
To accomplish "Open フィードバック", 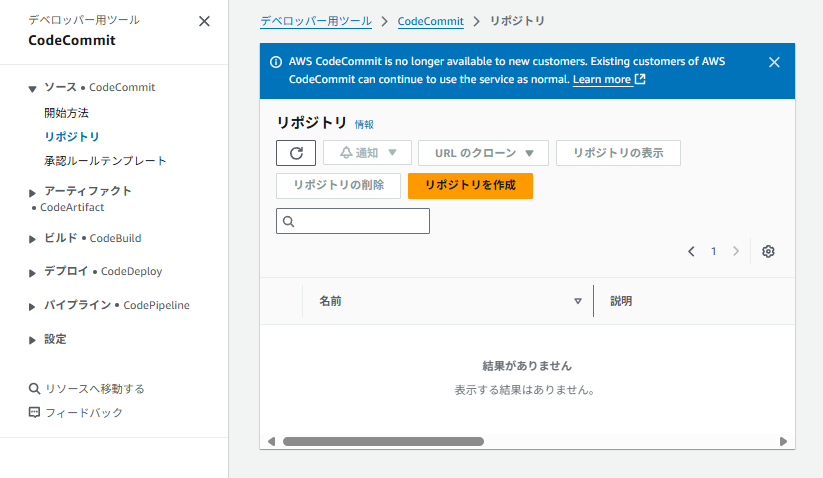I will coord(84,413).
